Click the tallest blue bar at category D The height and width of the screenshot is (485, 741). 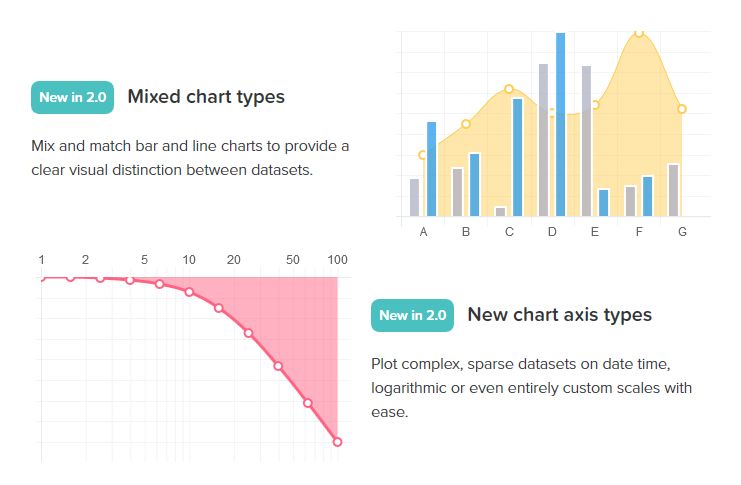560,124
